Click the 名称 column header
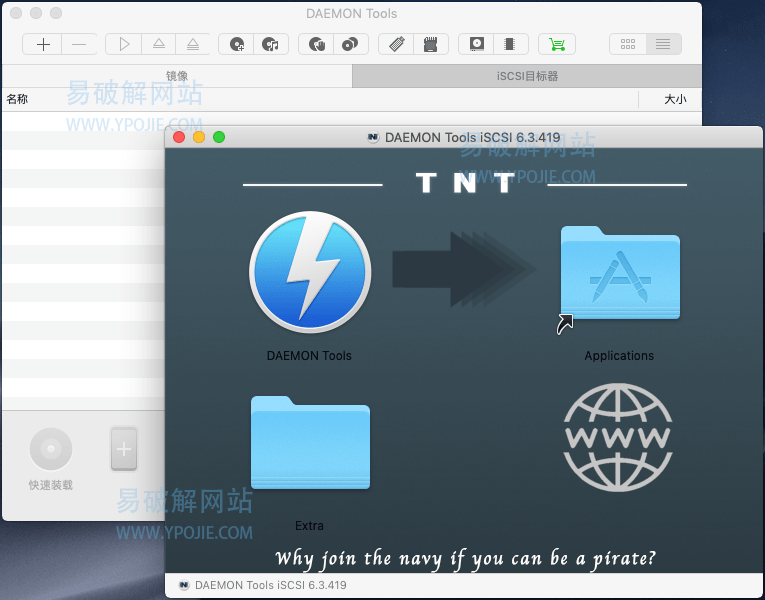Screen dimensions: 765x600 18,99
